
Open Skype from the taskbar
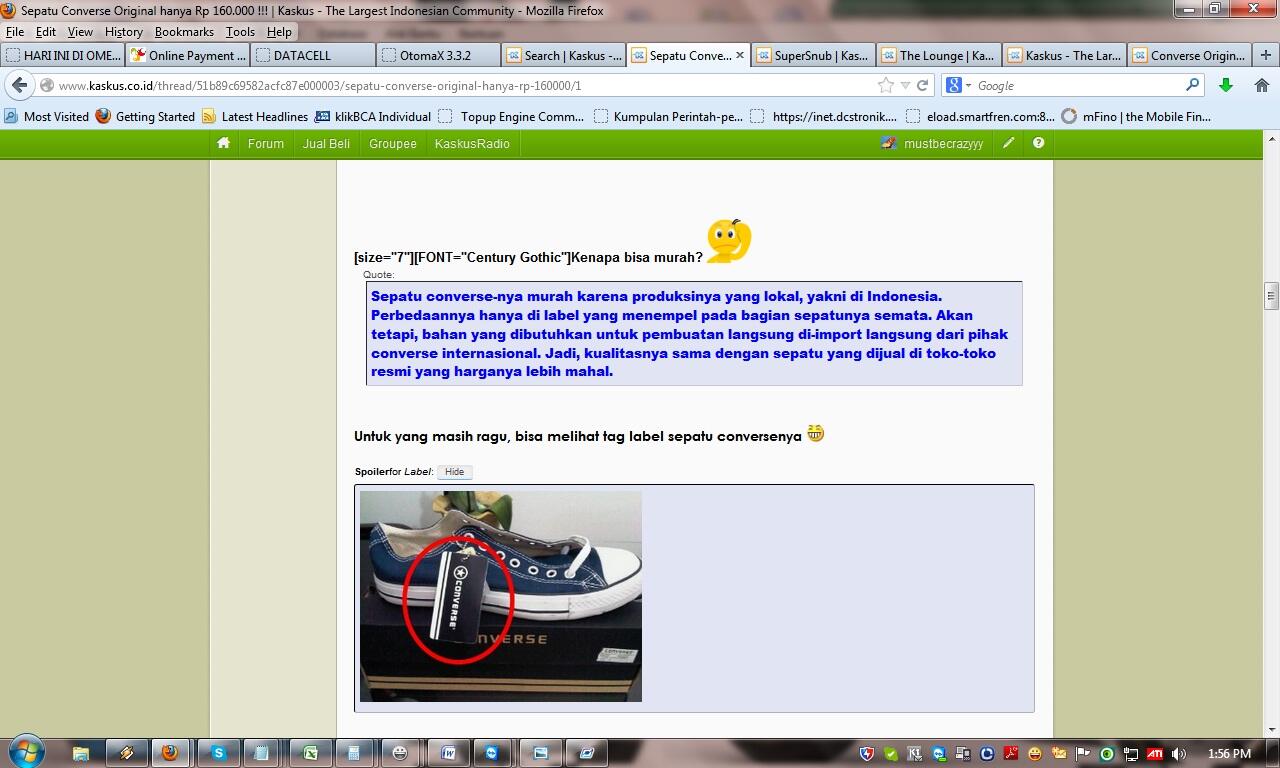pos(219,753)
